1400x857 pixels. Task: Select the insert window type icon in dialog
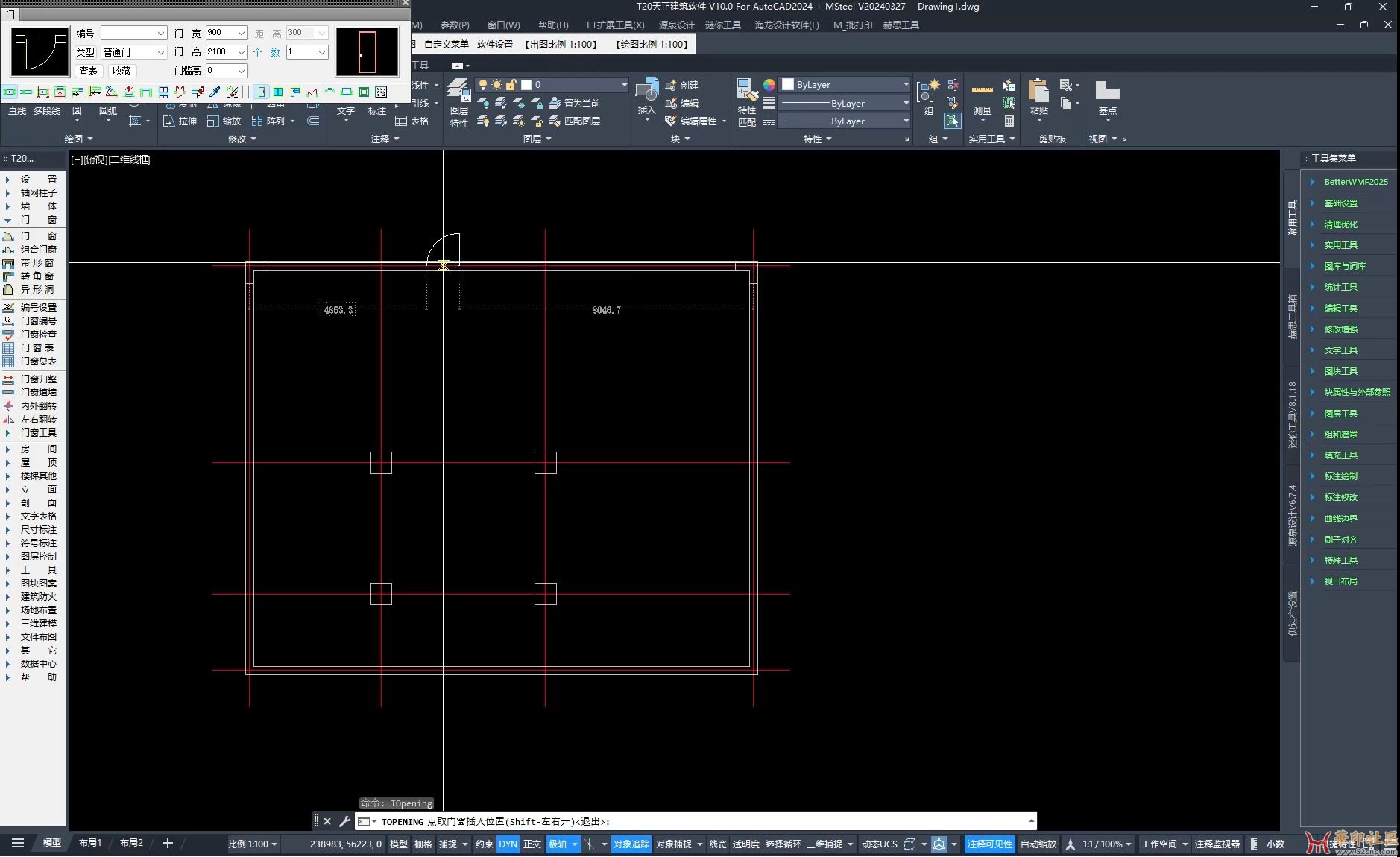coord(278,92)
